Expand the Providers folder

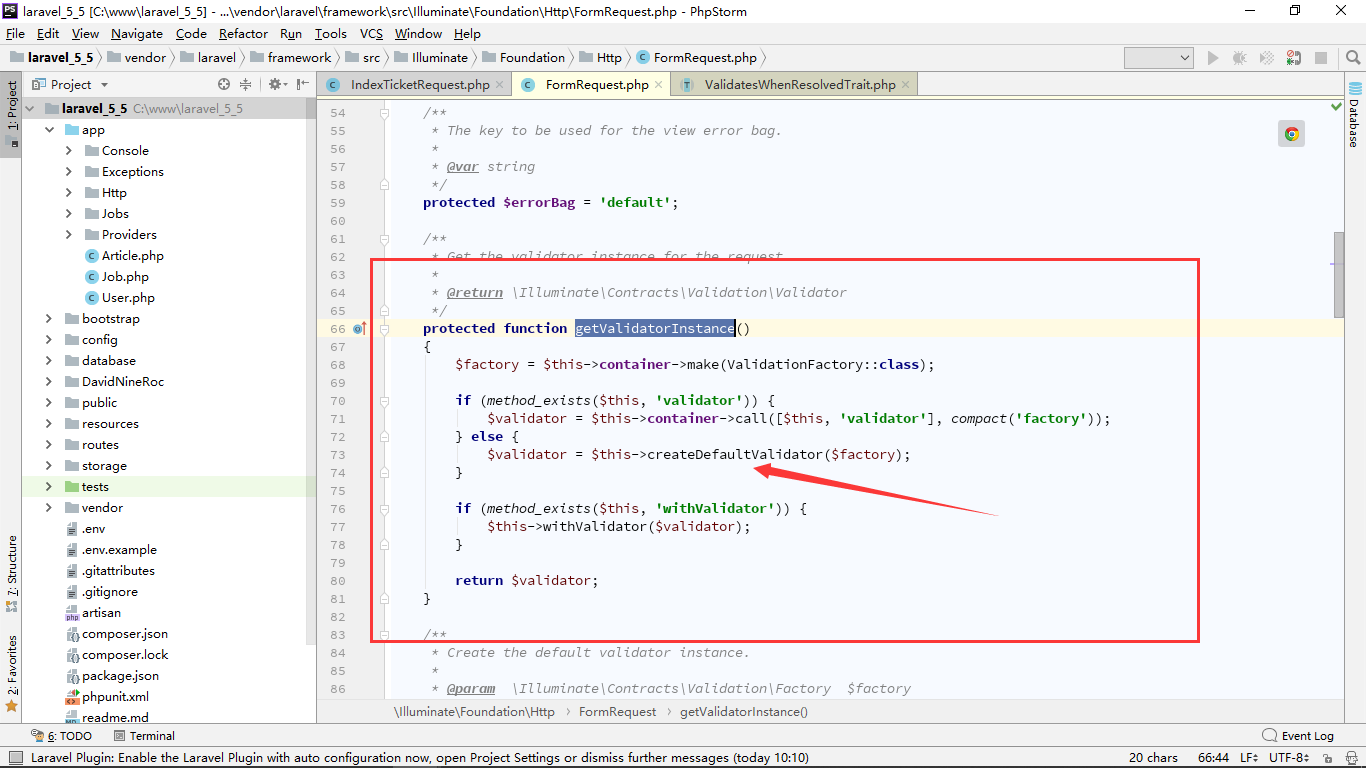click(69, 235)
